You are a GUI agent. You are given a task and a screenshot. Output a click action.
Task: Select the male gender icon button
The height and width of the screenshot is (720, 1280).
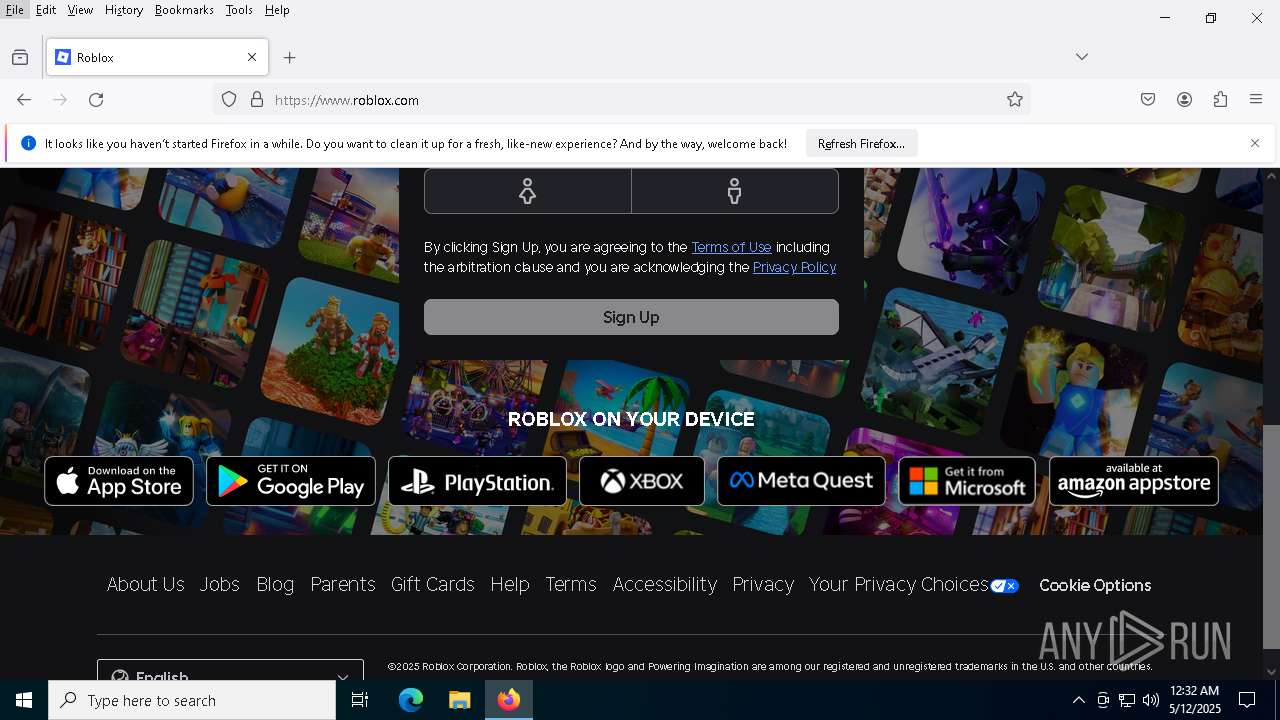(x=735, y=190)
